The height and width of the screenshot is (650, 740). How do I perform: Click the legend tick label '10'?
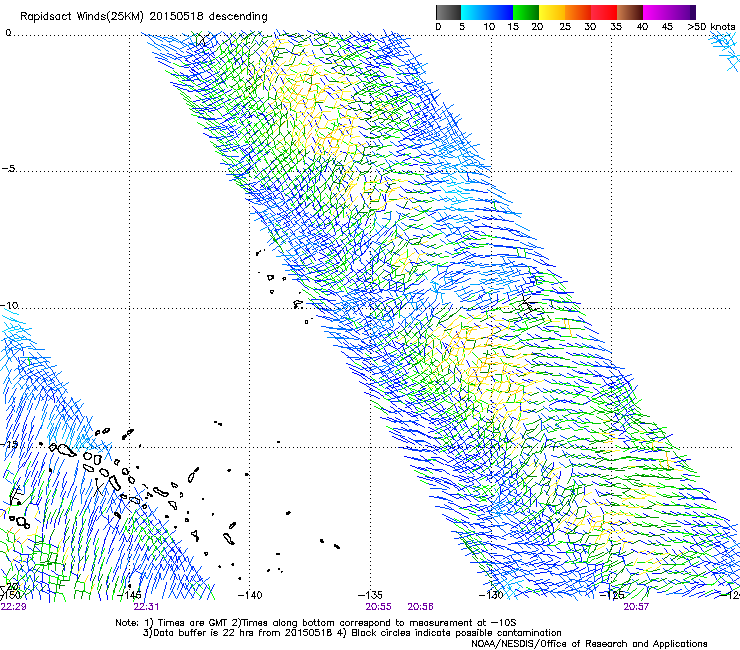[489, 27]
